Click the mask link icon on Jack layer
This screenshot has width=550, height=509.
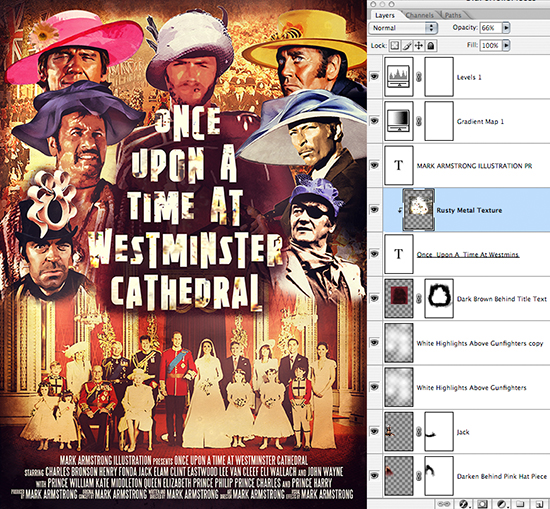(x=419, y=432)
